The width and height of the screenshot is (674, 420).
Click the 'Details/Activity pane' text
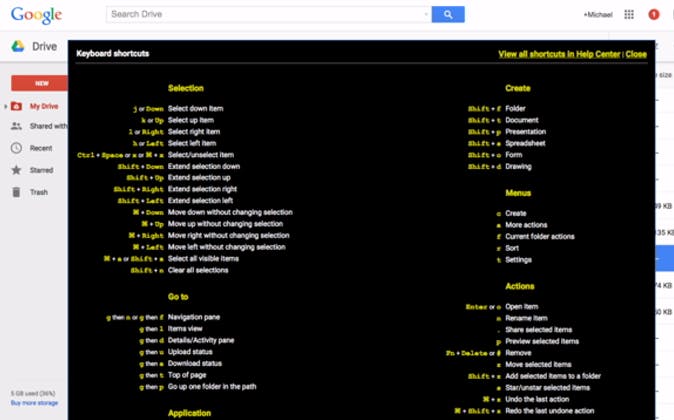[201, 340]
